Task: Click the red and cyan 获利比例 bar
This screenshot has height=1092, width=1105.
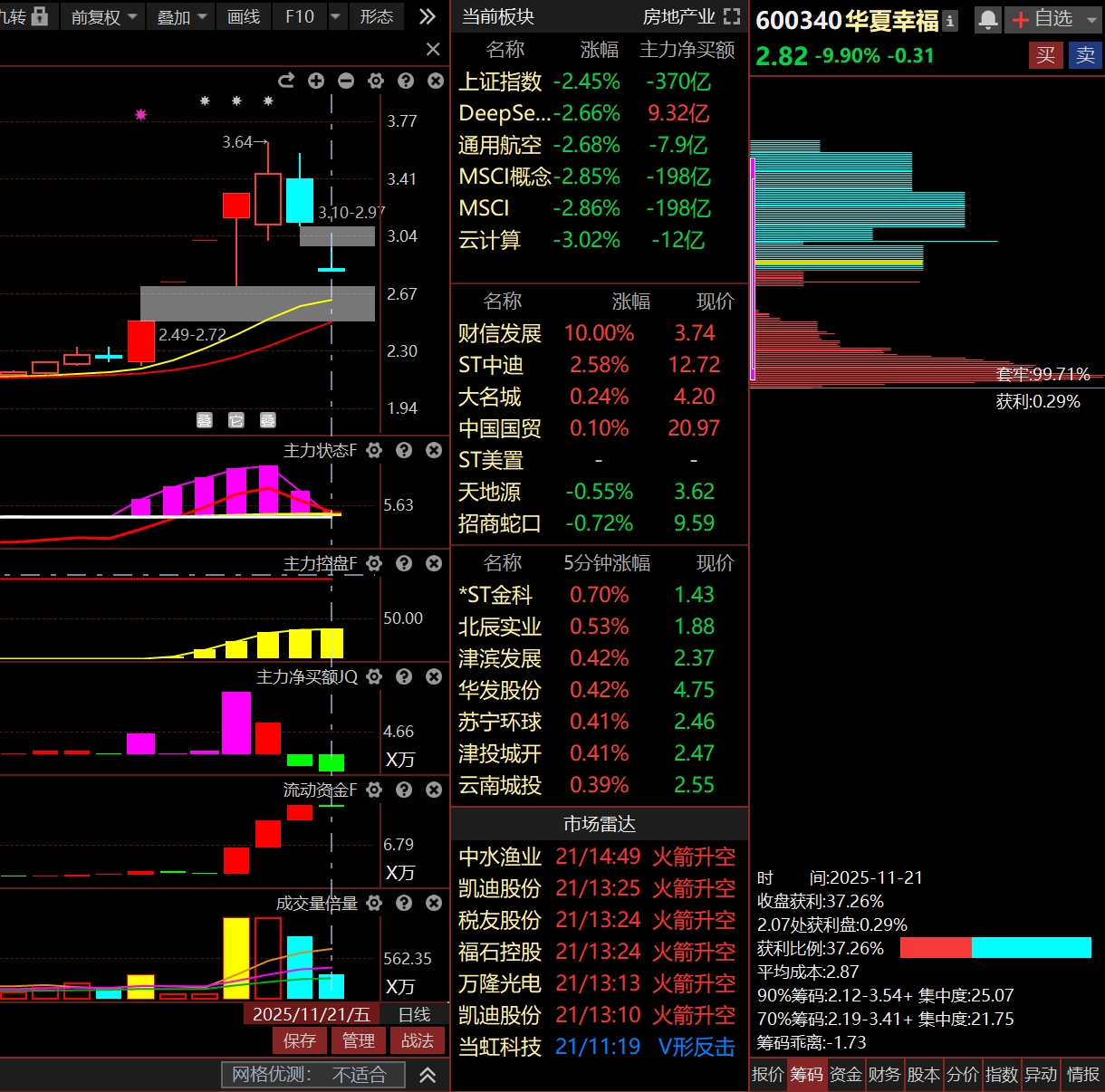Action: coord(995,948)
